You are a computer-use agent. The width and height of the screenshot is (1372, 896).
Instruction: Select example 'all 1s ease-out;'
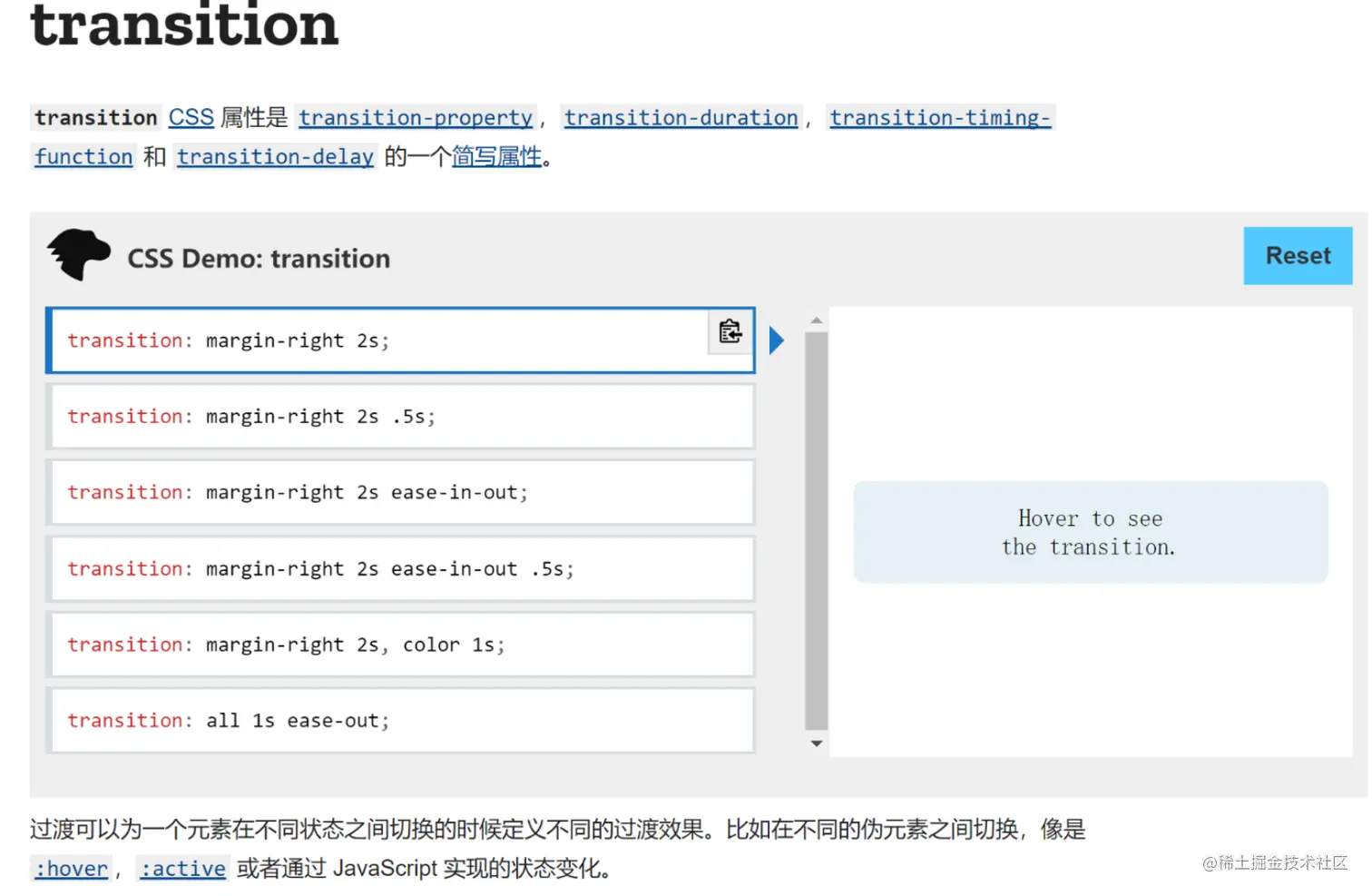(x=401, y=721)
